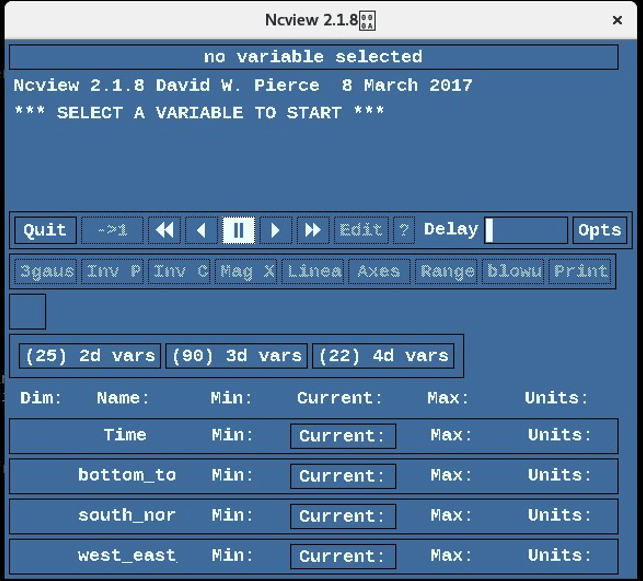Click the south_nor dimension name
This screenshot has width=643, height=581.
click(x=127, y=515)
